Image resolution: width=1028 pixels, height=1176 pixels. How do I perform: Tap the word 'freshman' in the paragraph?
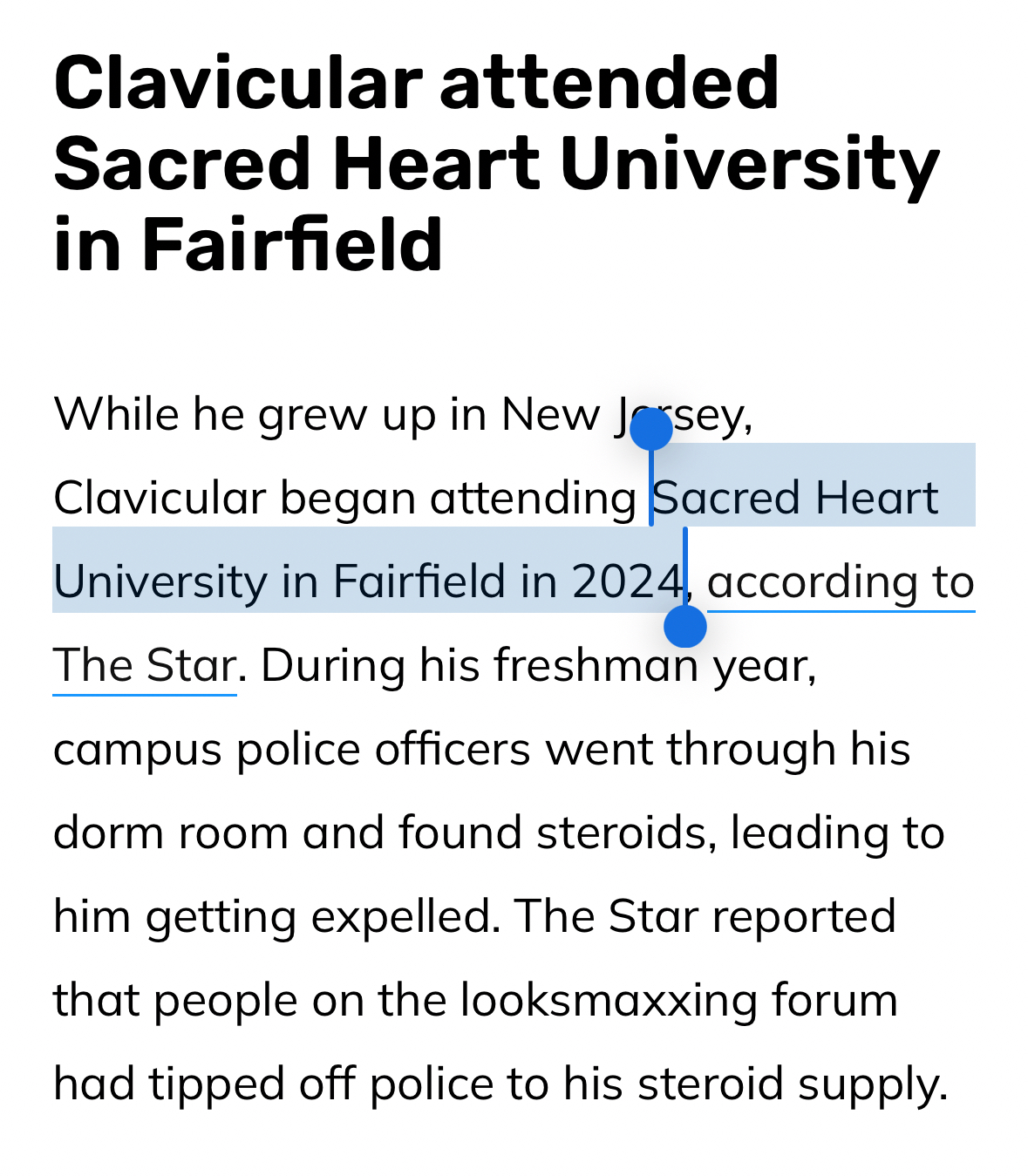pos(596,666)
